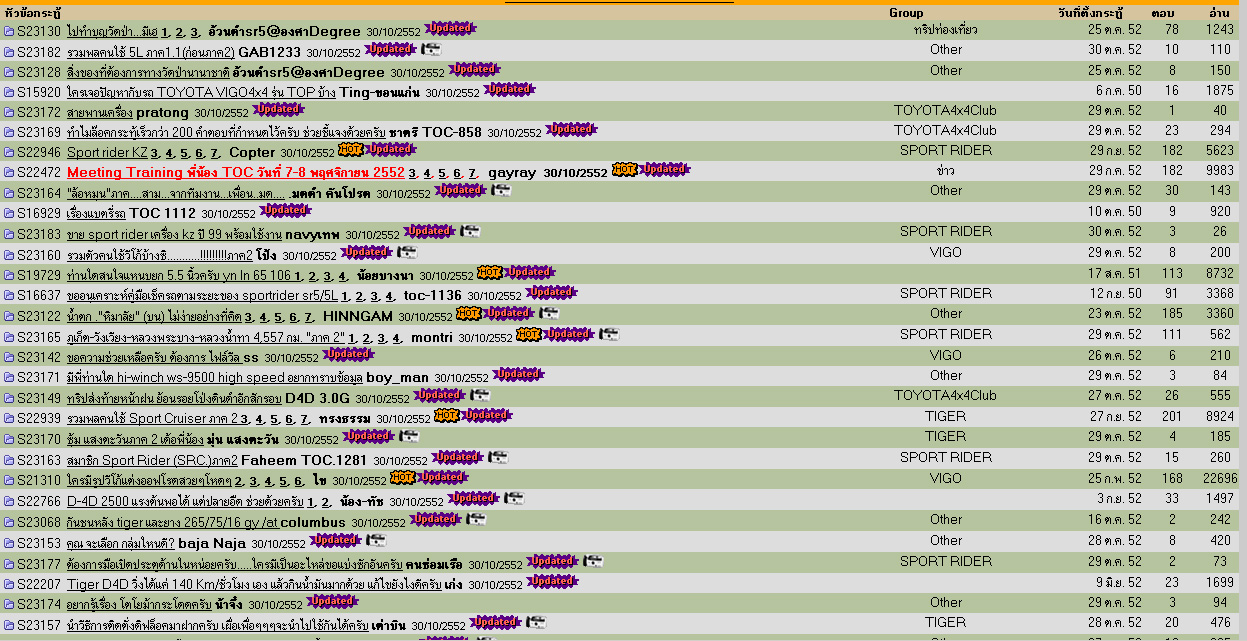This screenshot has width=1247, height=641.
Task: Click the HOT badge on thread S21310
Action: [402, 479]
